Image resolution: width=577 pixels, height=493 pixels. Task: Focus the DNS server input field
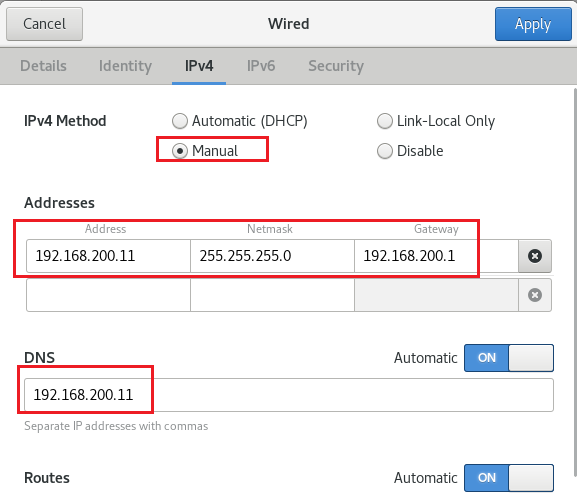pos(289,395)
